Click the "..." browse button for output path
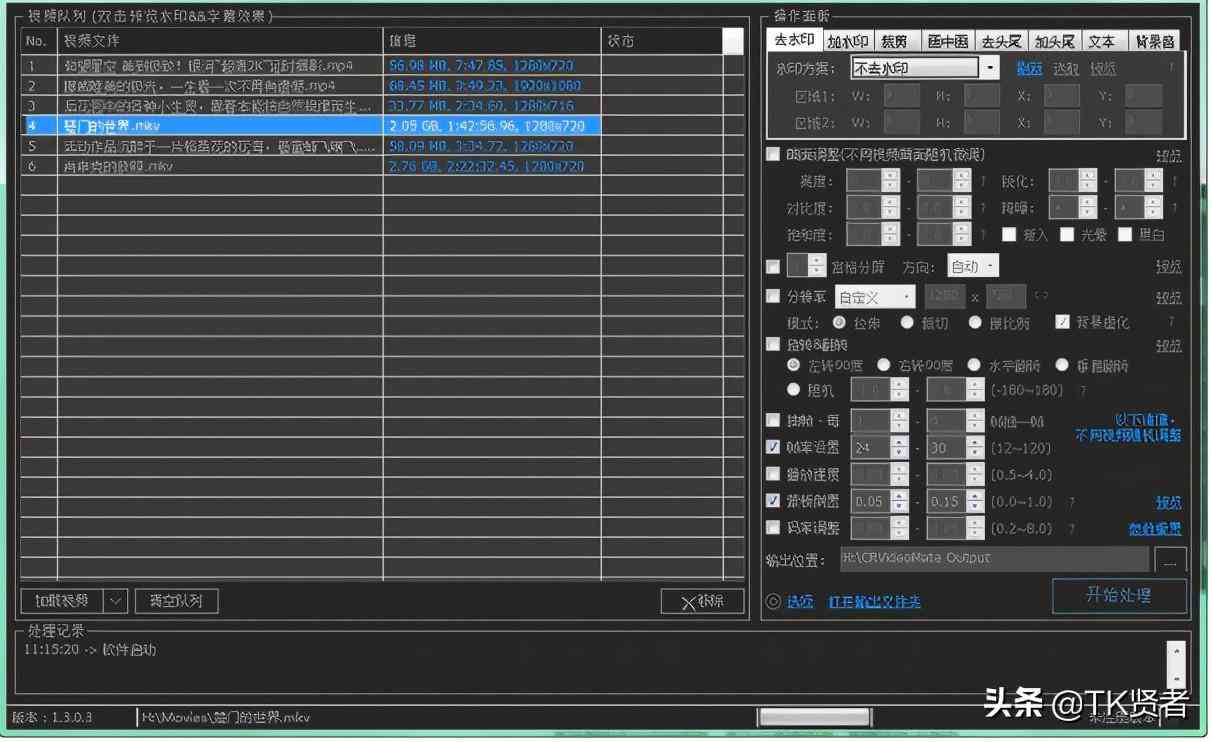This screenshot has height=742, width=1212. click(x=1170, y=560)
